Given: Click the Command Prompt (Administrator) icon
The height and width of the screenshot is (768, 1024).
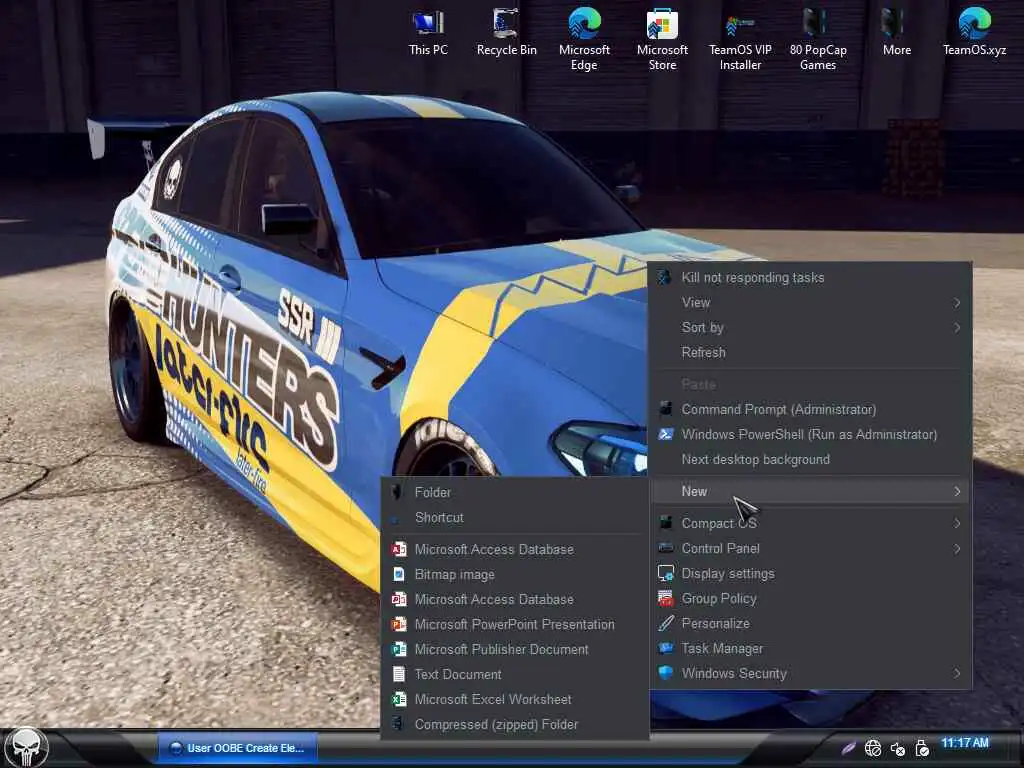Looking at the screenshot, I should click(x=665, y=409).
